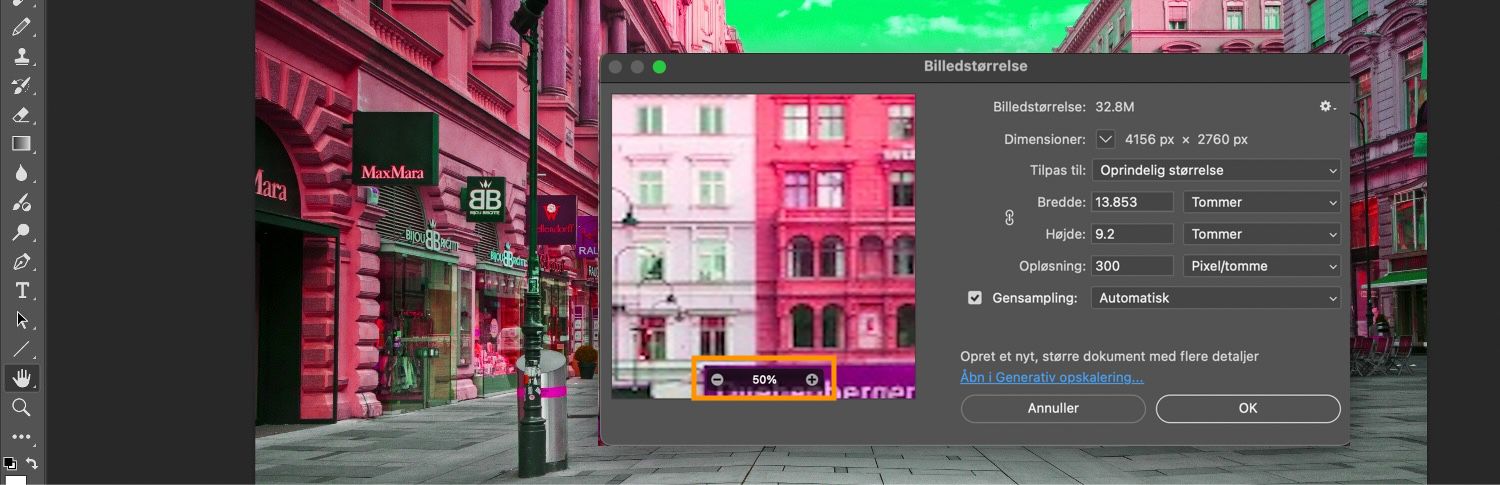Select the Dodge tool
1500x485 pixels.
coord(21,232)
